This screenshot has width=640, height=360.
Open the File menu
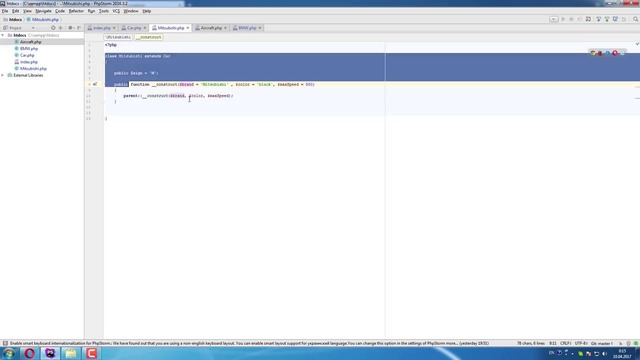click(x=5, y=11)
